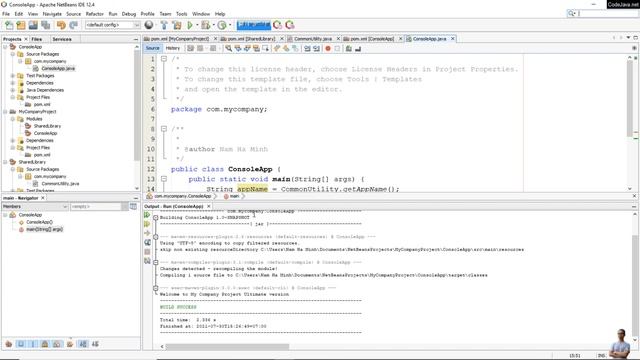Image resolution: width=640 pixels, height=360 pixels.
Task: Close the ConsoleApp.java editor tab
Action: tap(453, 39)
